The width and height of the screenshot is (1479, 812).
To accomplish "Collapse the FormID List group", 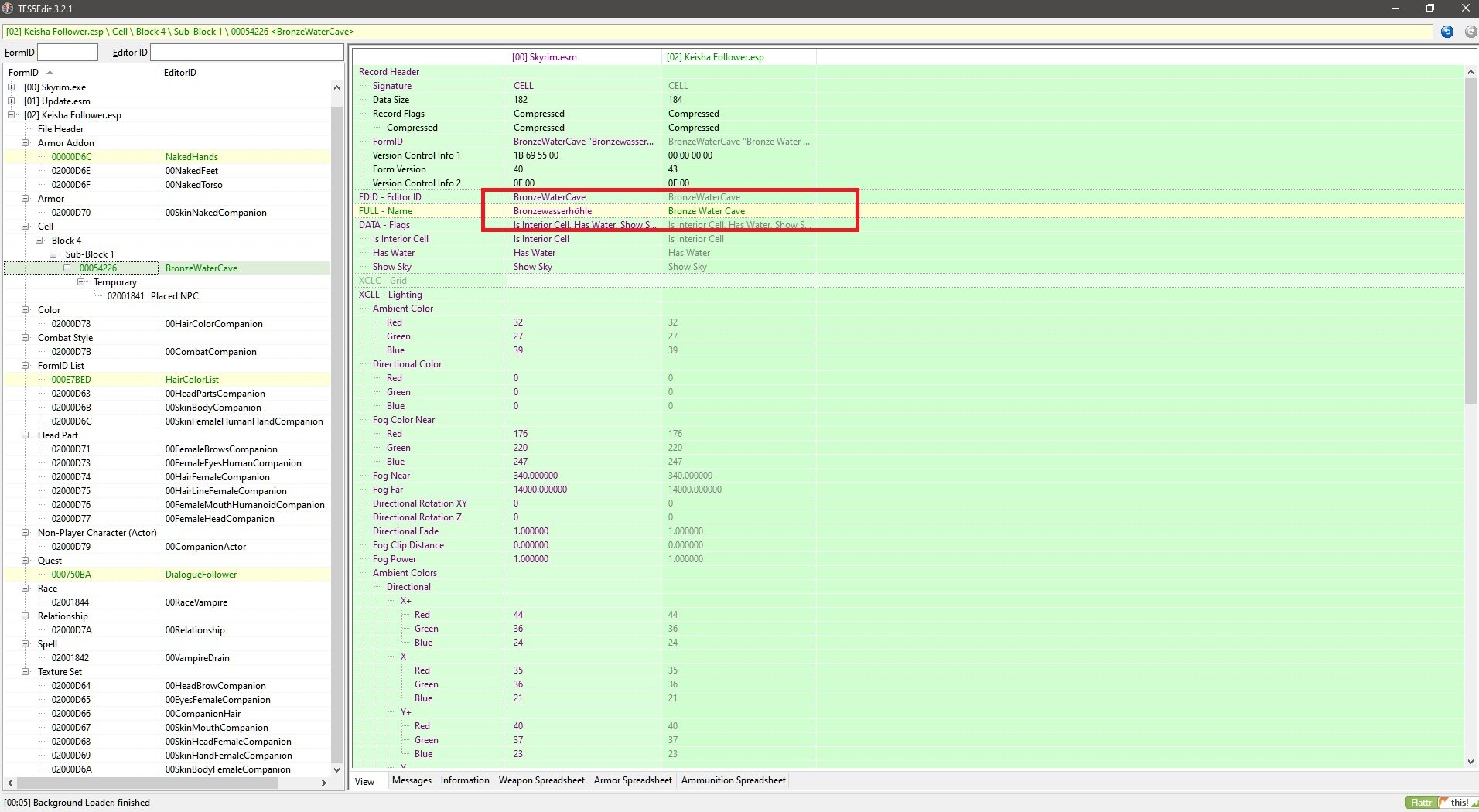I will pyautogui.click(x=26, y=366).
